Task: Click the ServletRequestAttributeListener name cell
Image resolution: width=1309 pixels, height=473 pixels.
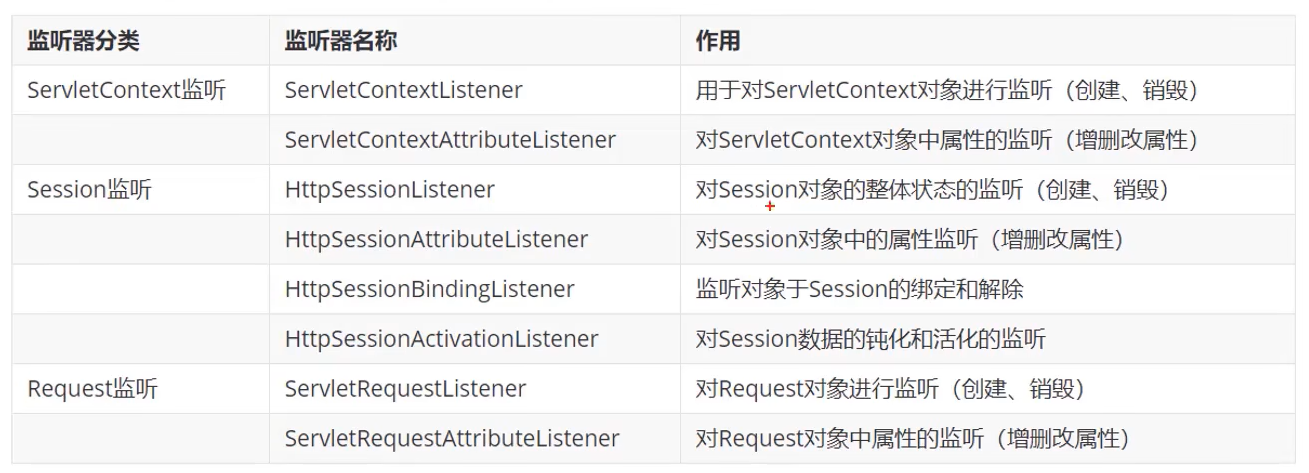Action: (452, 439)
